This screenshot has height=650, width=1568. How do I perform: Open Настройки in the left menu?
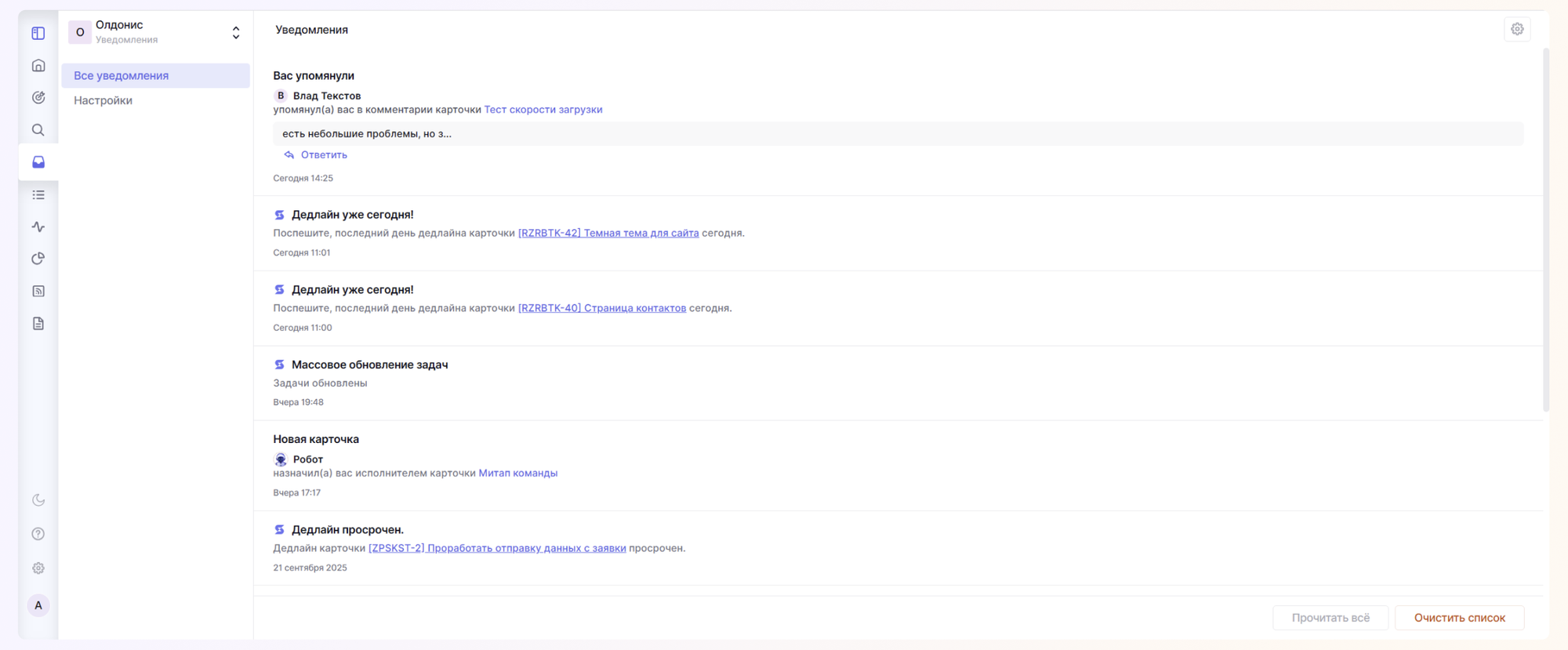103,100
